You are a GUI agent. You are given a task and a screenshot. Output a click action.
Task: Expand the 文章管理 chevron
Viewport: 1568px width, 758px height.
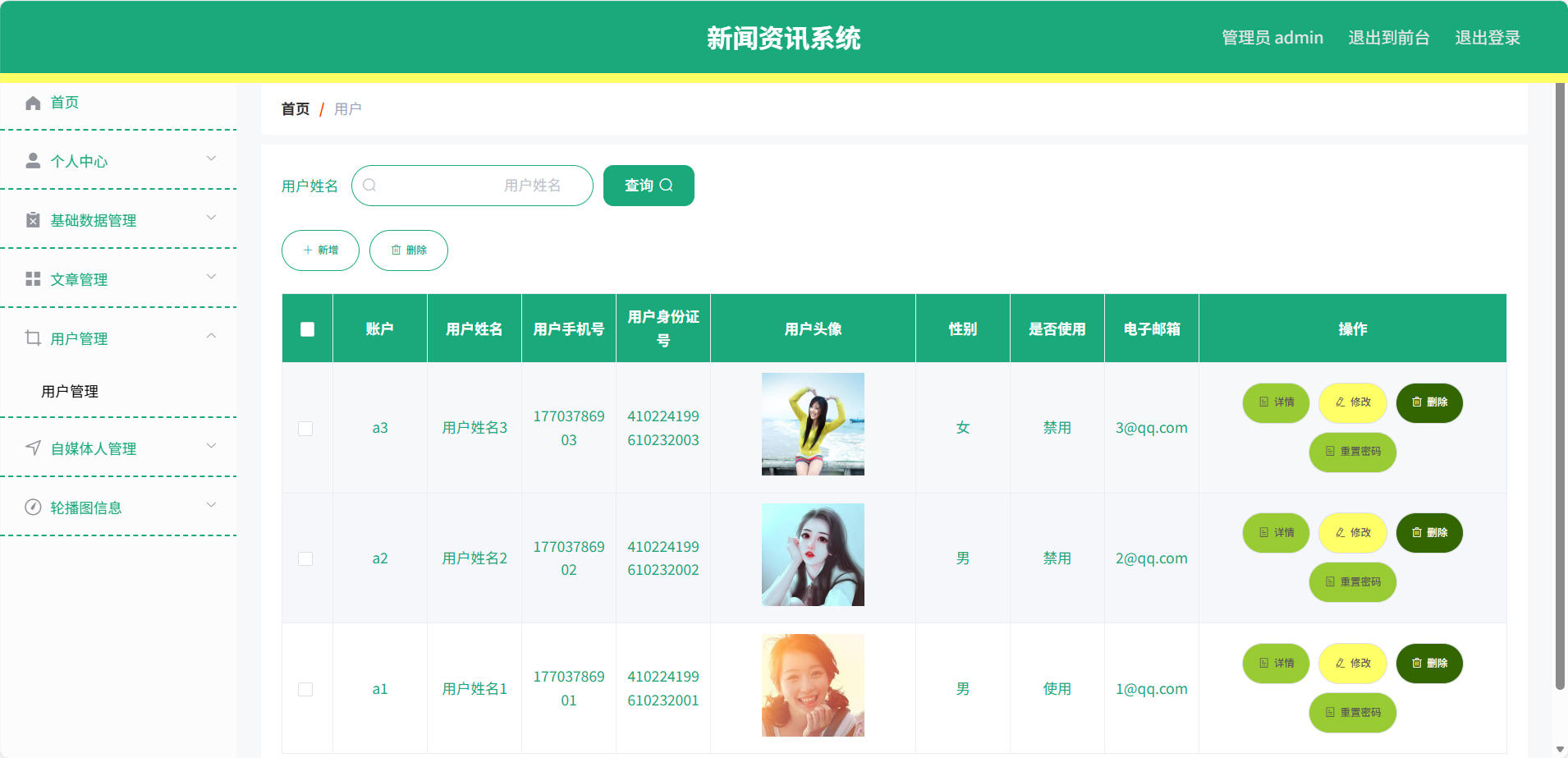coord(211,277)
